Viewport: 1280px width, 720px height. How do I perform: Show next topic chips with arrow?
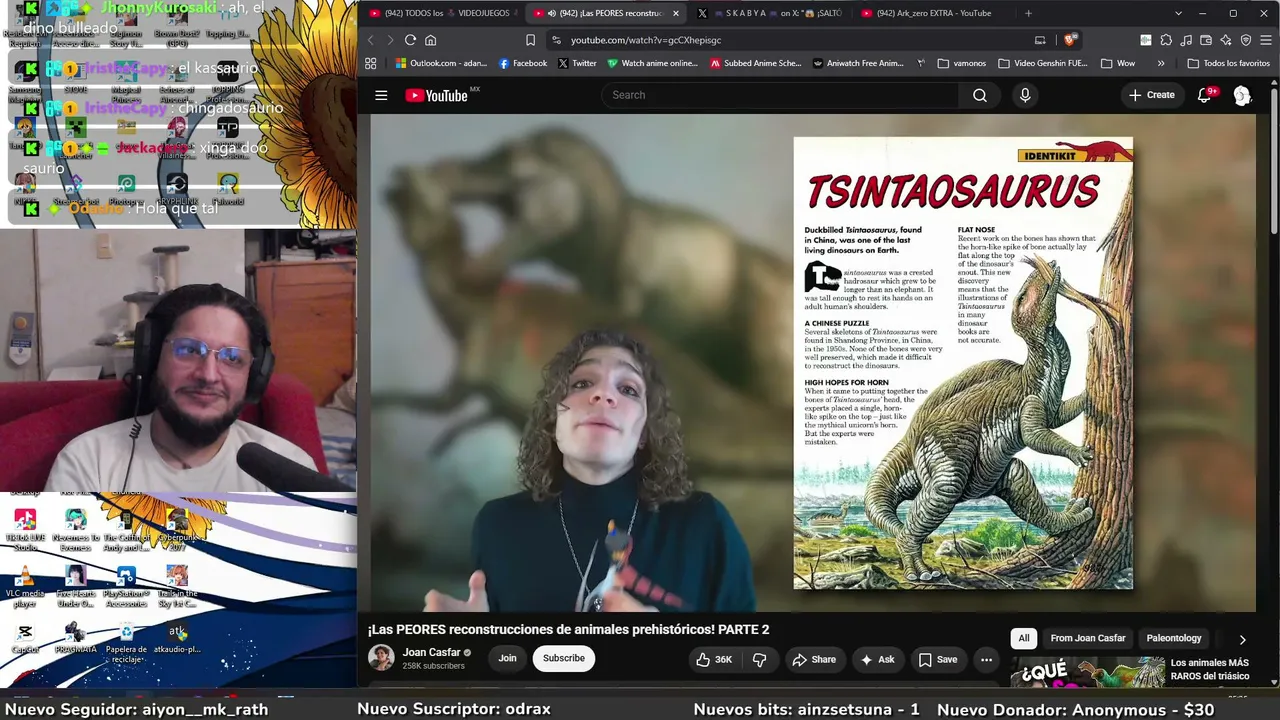(x=1242, y=639)
